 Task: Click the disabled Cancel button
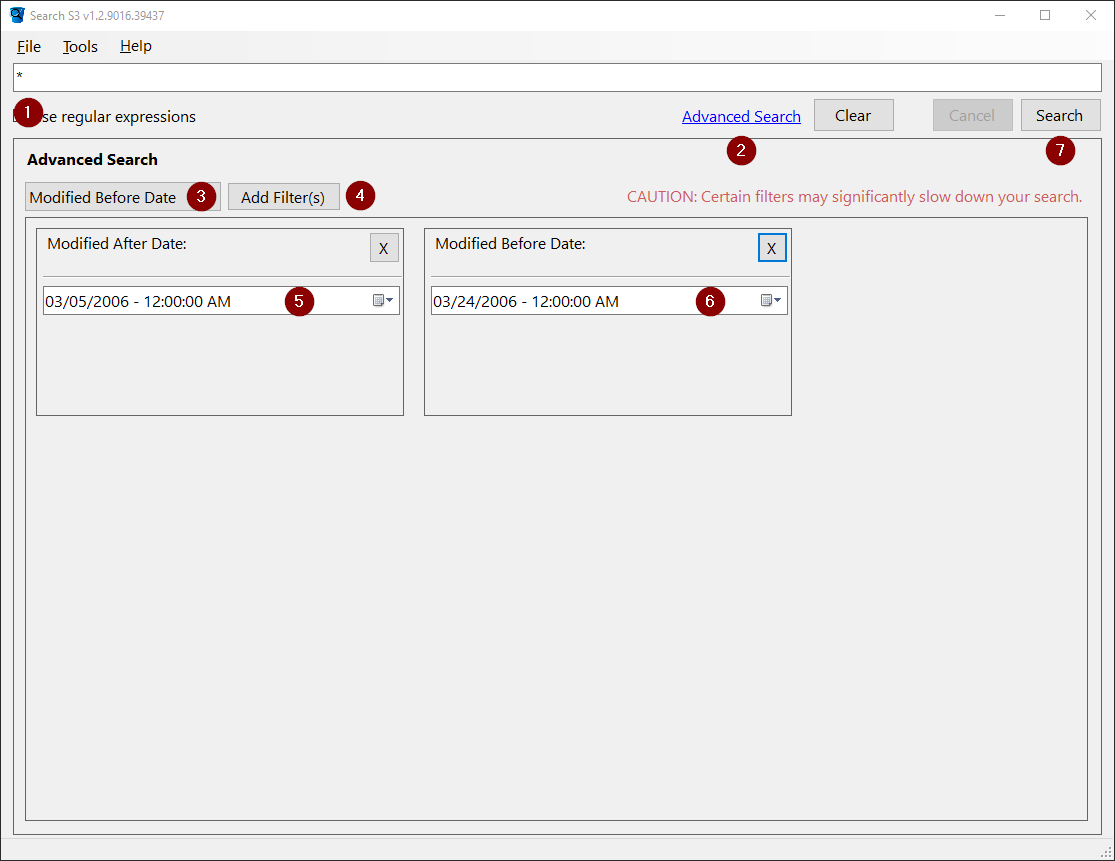pyautogui.click(x=972, y=115)
